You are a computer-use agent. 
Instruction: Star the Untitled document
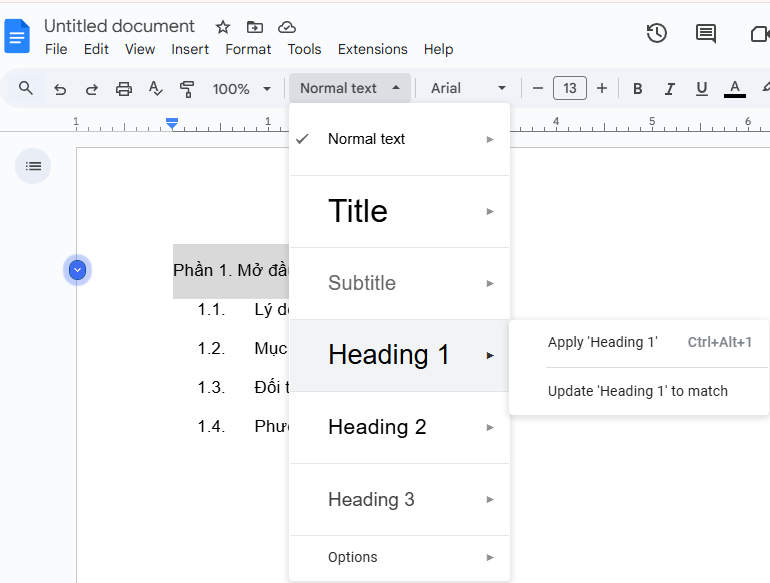click(223, 27)
